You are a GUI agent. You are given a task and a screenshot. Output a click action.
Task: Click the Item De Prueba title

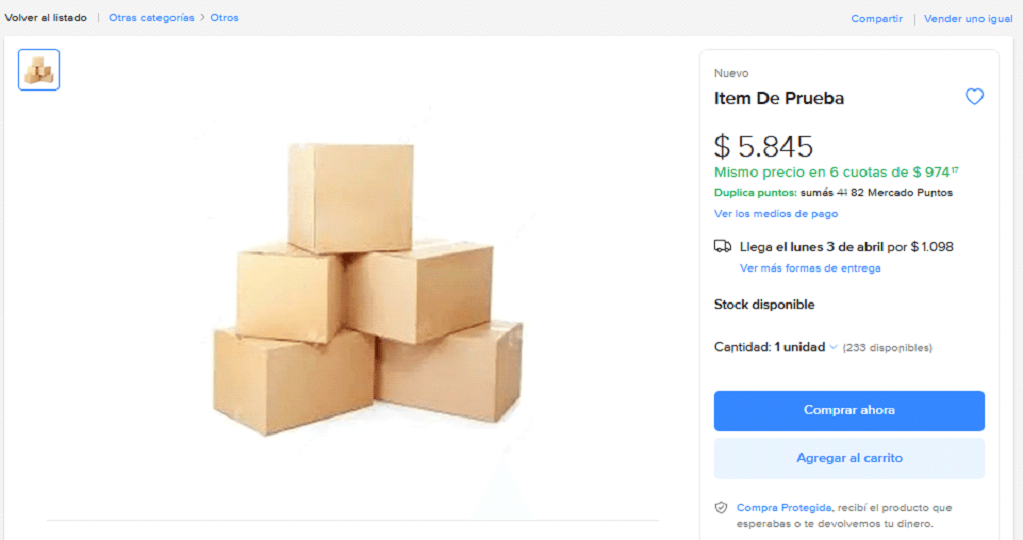[x=779, y=98]
